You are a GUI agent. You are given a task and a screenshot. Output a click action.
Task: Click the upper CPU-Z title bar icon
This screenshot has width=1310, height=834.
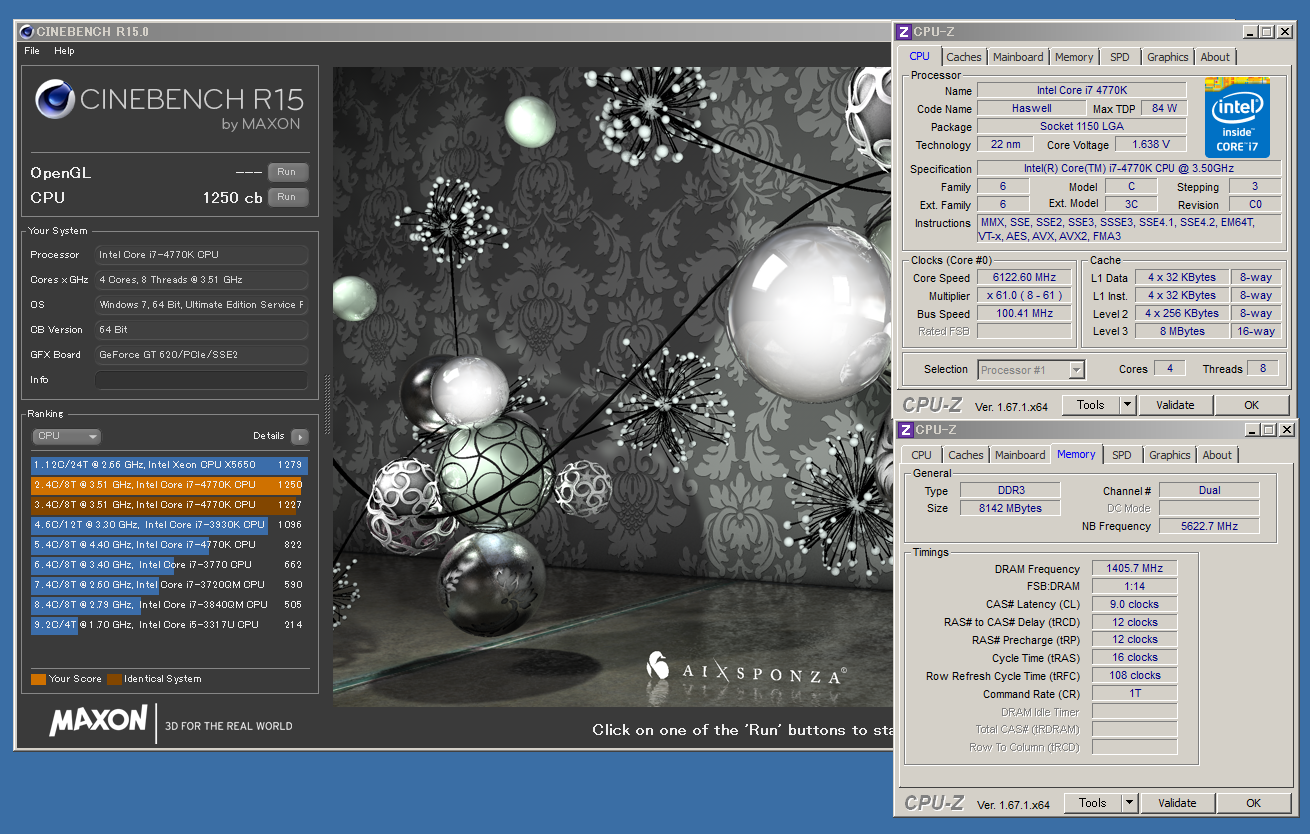904,32
